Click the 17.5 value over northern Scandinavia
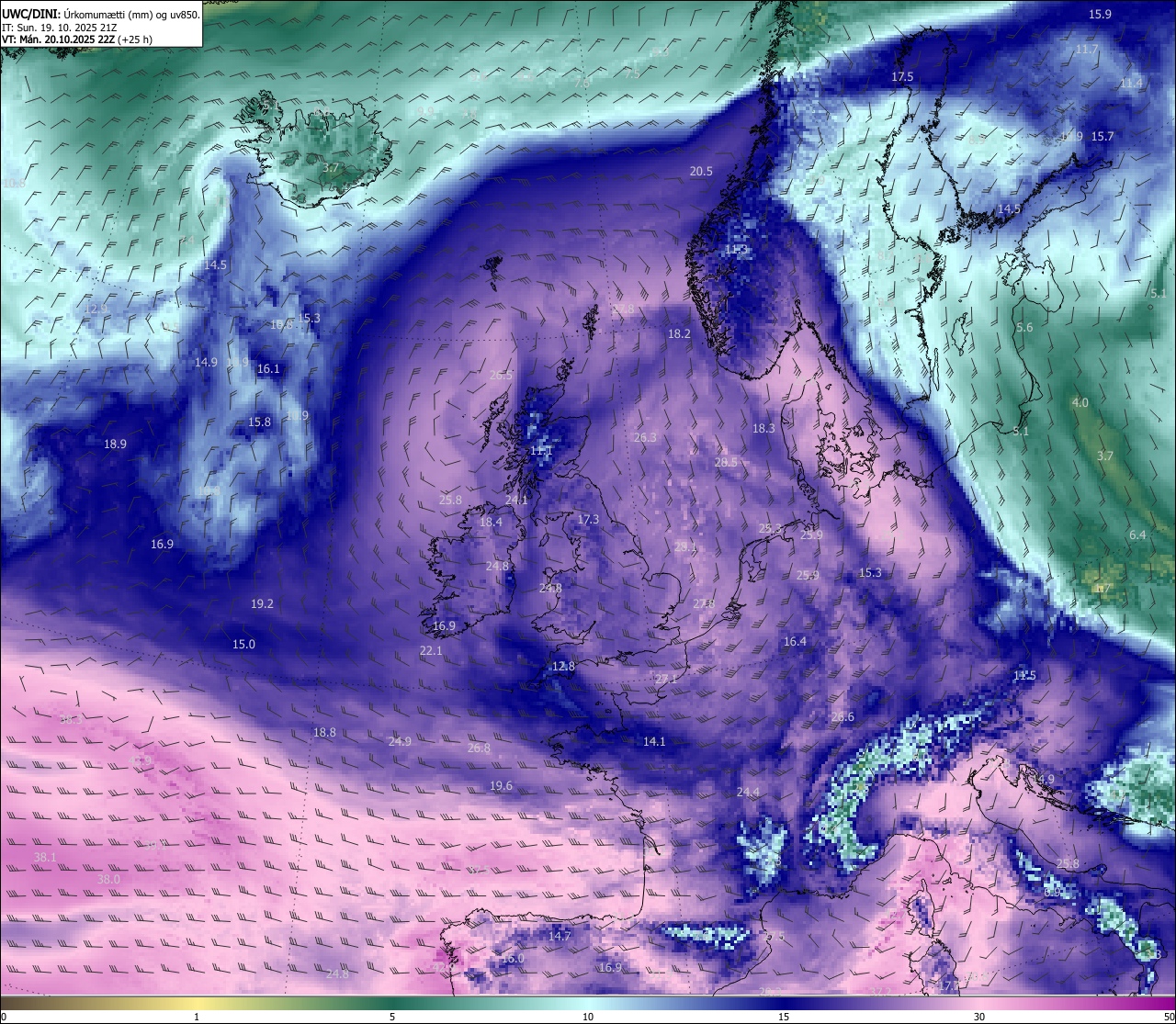The image size is (1176, 1024). click(902, 77)
